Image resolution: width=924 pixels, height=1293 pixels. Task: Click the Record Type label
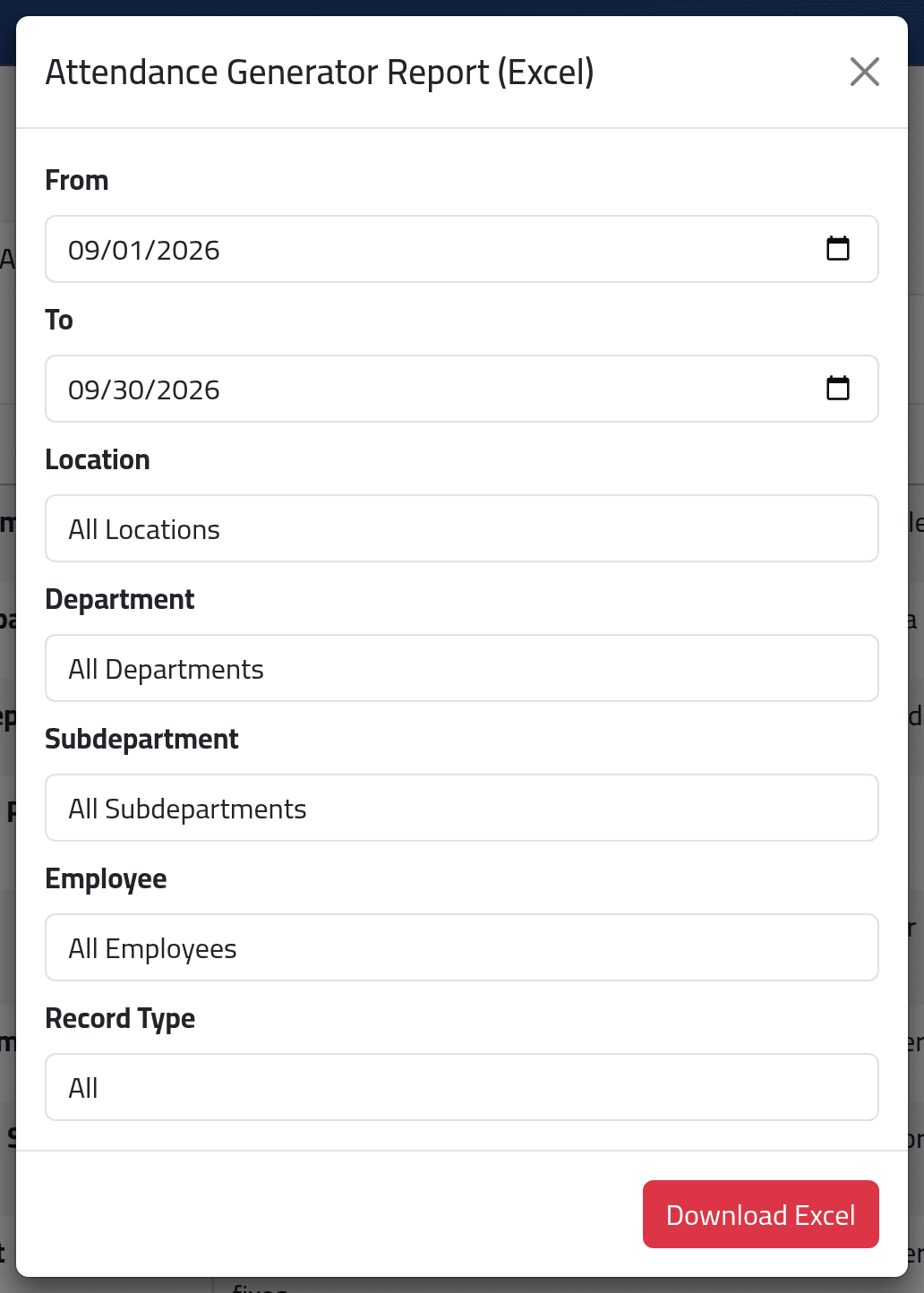point(120,1018)
